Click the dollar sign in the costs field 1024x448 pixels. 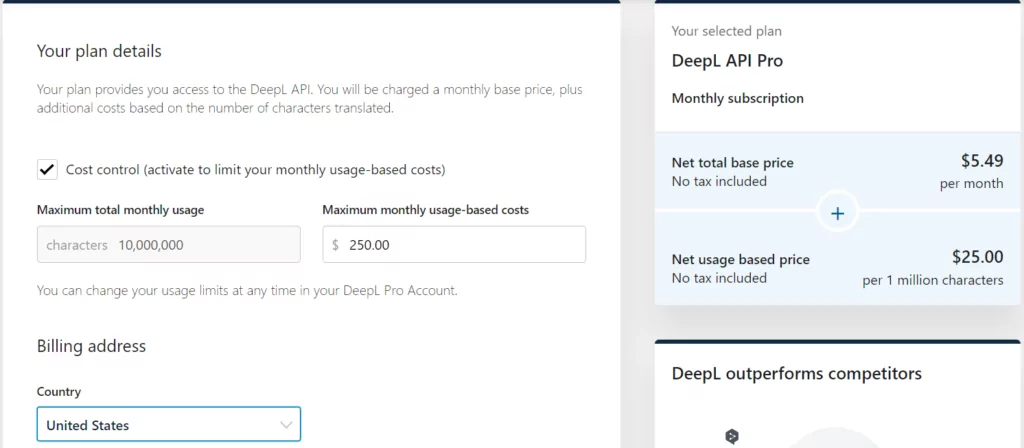coord(336,245)
